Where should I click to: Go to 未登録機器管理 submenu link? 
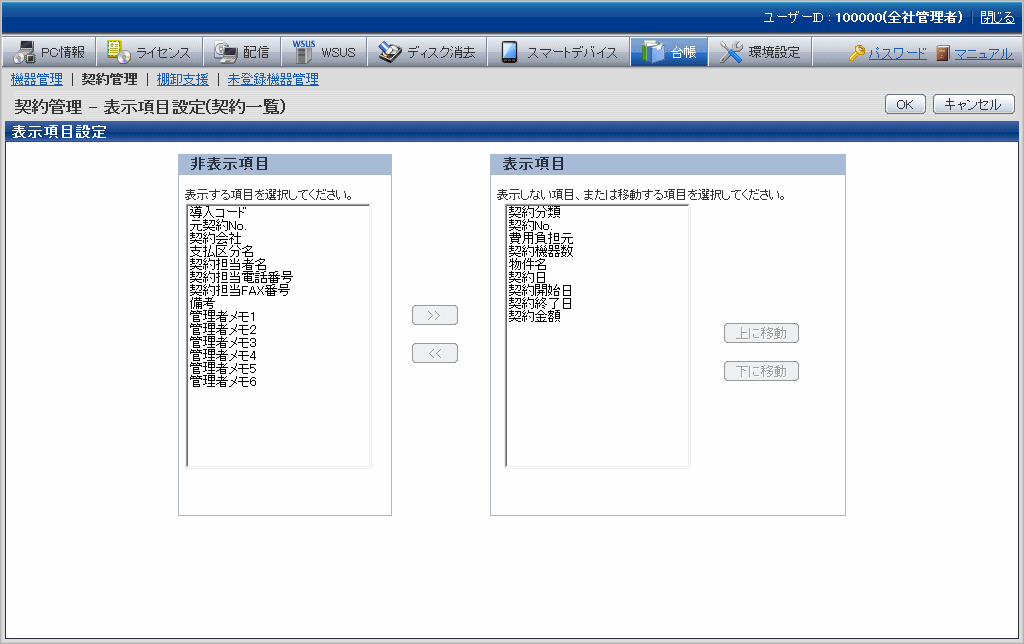point(273,79)
